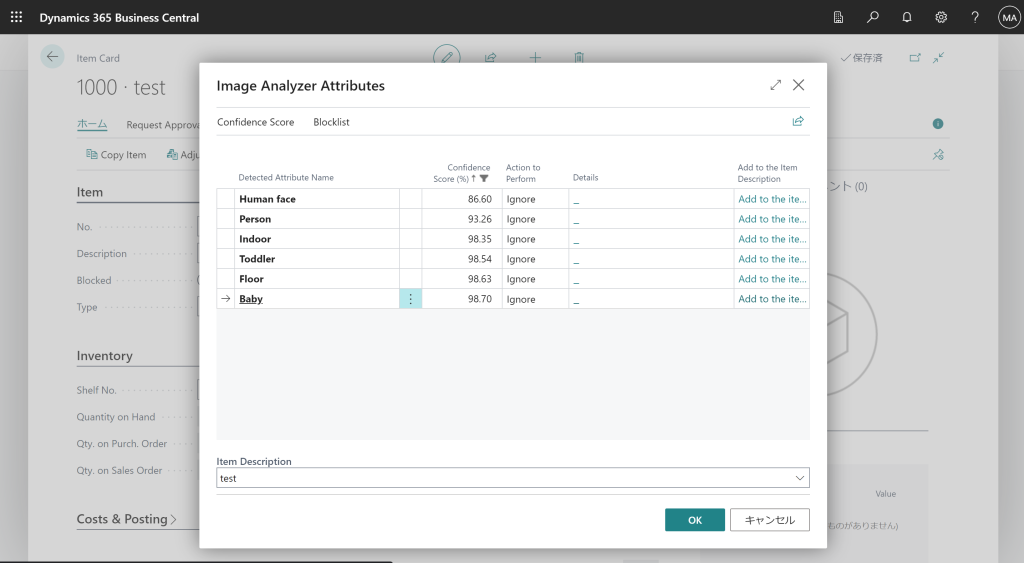Viewport: 1024px width, 563px height.
Task: Select the Toddler attribute name
Action: (x=257, y=259)
